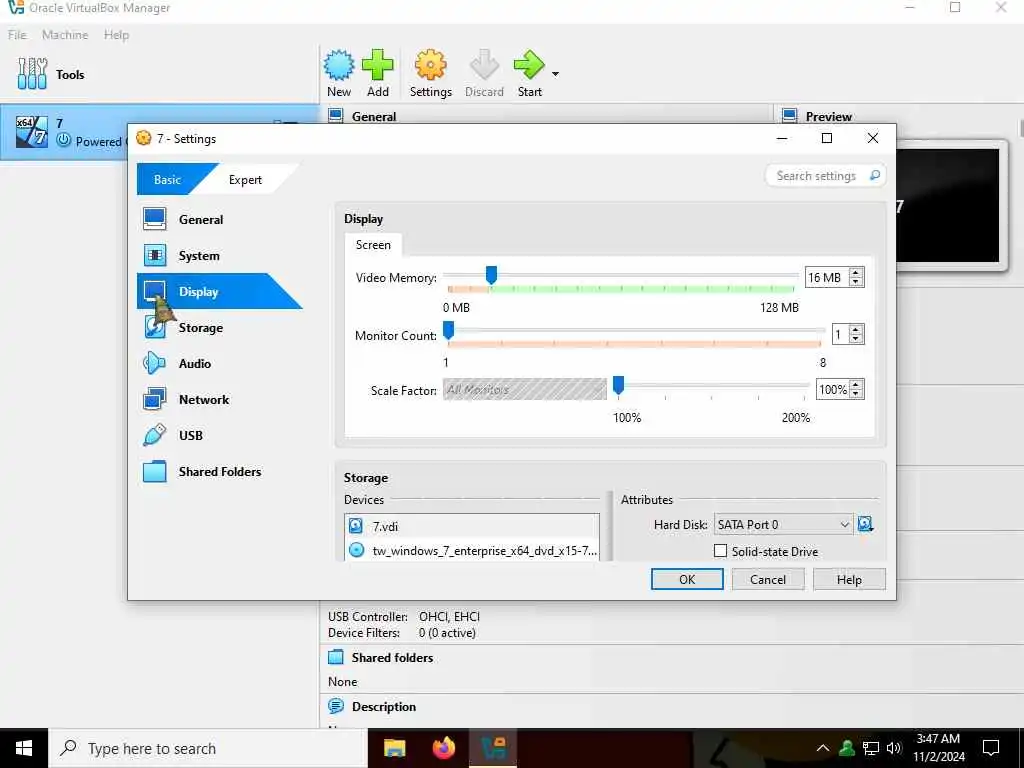Click the taskbar search box
The width and height of the screenshot is (1024, 768).
[208, 748]
